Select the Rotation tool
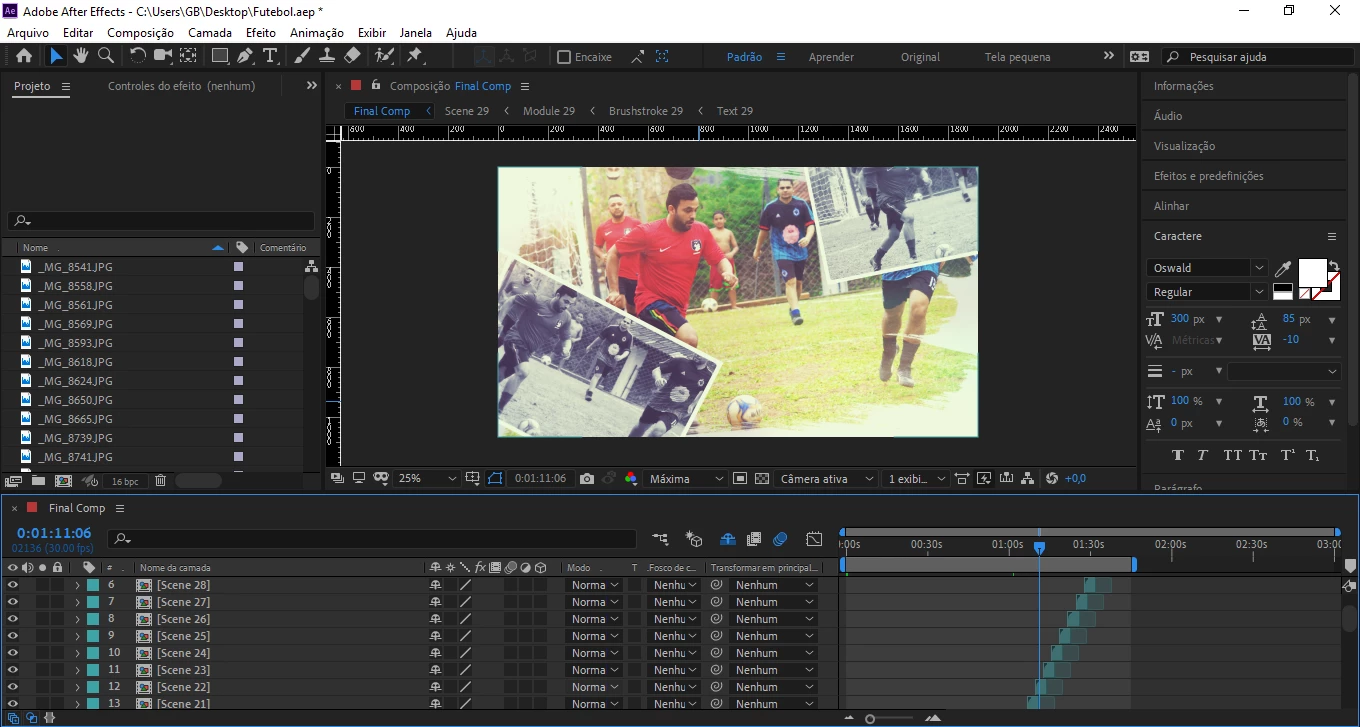 click(x=138, y=56)
